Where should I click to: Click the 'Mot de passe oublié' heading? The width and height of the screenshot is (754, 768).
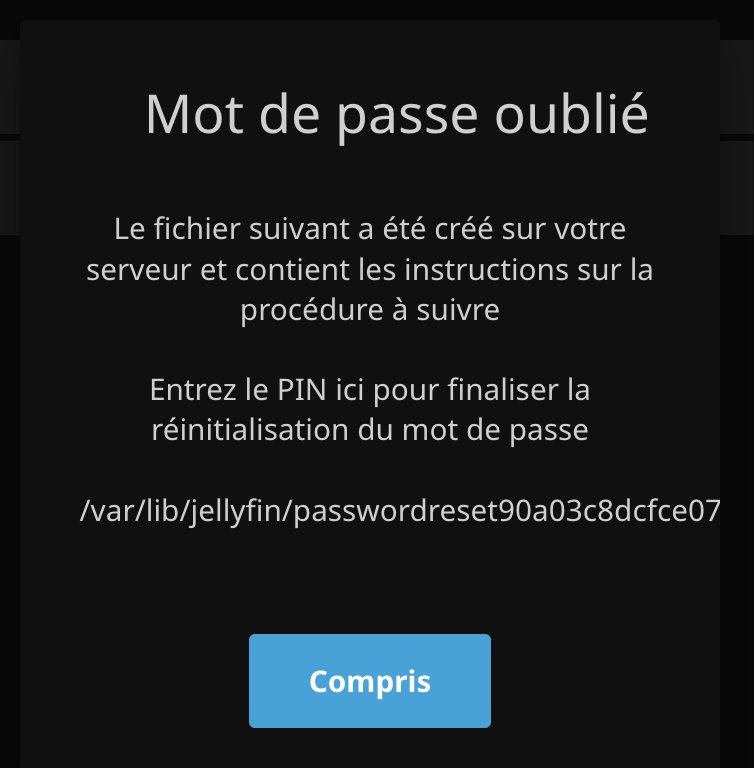coord(397,116)
